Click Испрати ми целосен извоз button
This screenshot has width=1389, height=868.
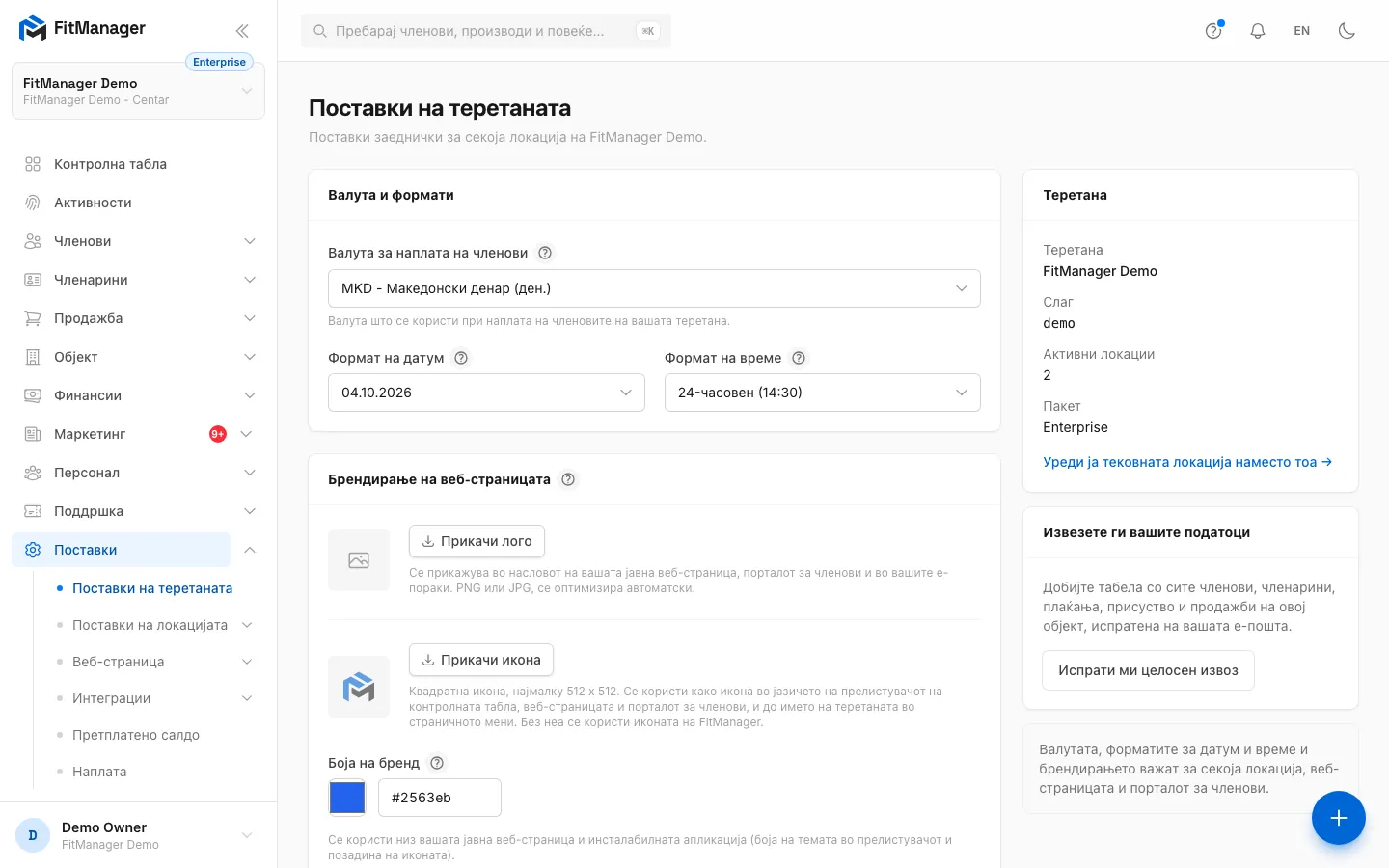click(x=1148, y=670)
